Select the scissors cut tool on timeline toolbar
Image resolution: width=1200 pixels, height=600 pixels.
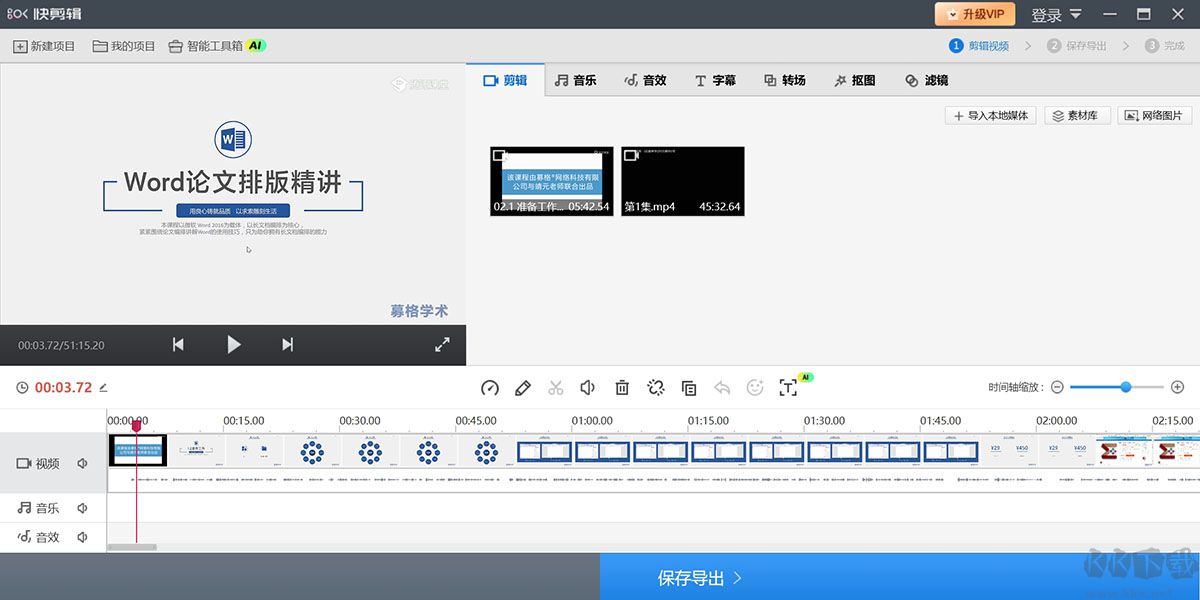[x=555, y=388]
